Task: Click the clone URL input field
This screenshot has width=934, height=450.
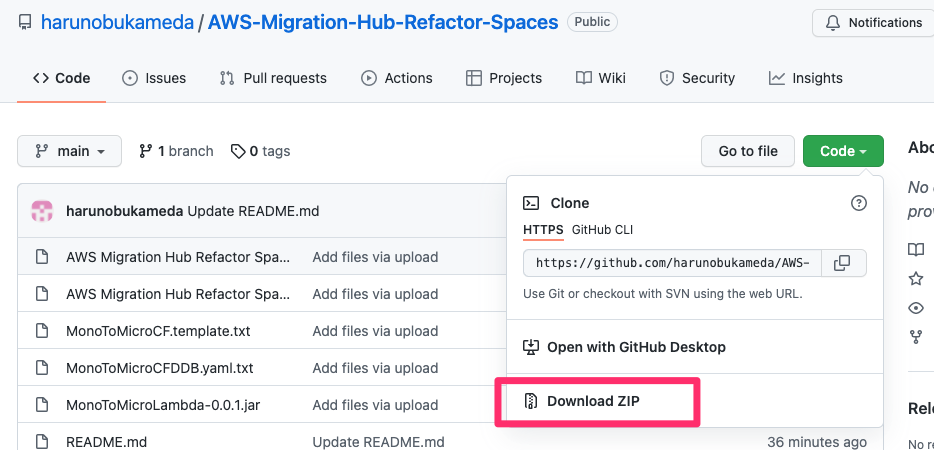Action: point(672,263)
